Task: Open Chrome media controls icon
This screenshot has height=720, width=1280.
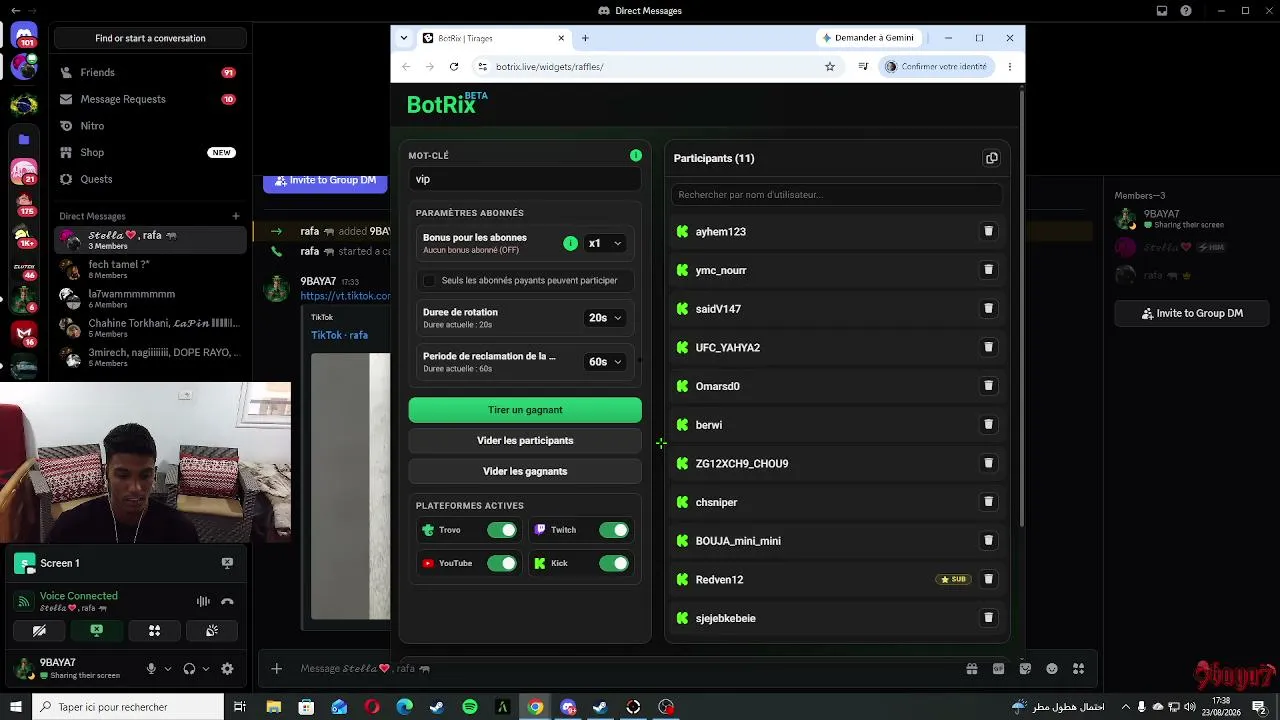Action: coord(863,67)
